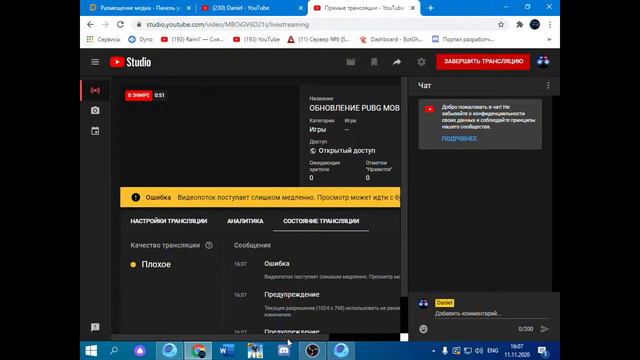640x360 pixels.
Task: Open the Dashboard - BotGh... bookmark
Action: (391, 39)
